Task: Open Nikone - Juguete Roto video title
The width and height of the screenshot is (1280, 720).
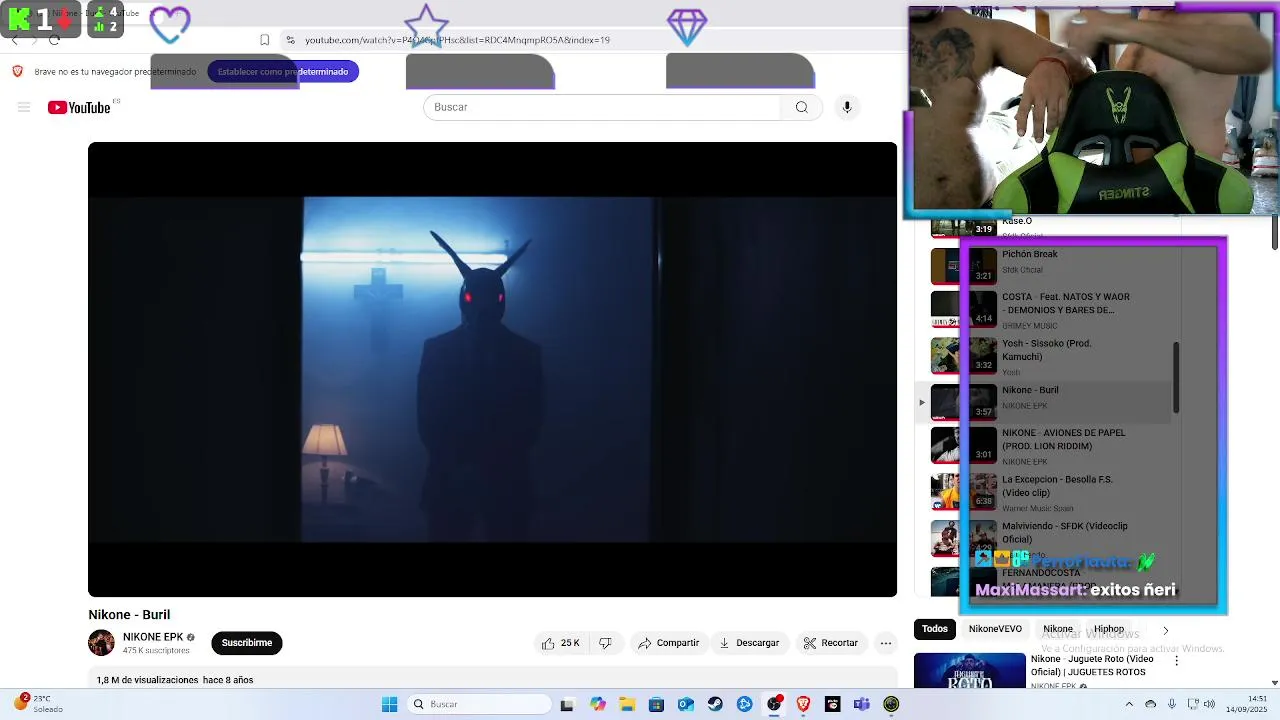Action: click(1092, 665)
